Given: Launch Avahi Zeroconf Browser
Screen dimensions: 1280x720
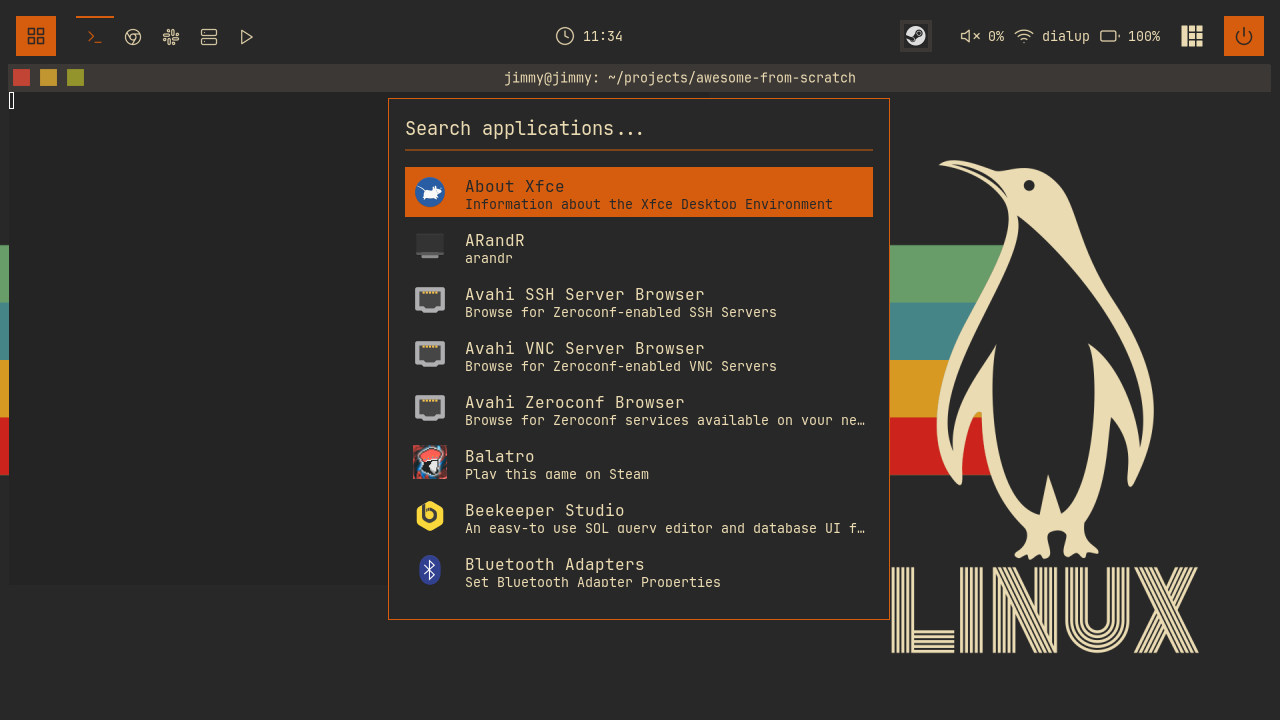Looking at the screenshot, I should [x=639, y=408].
